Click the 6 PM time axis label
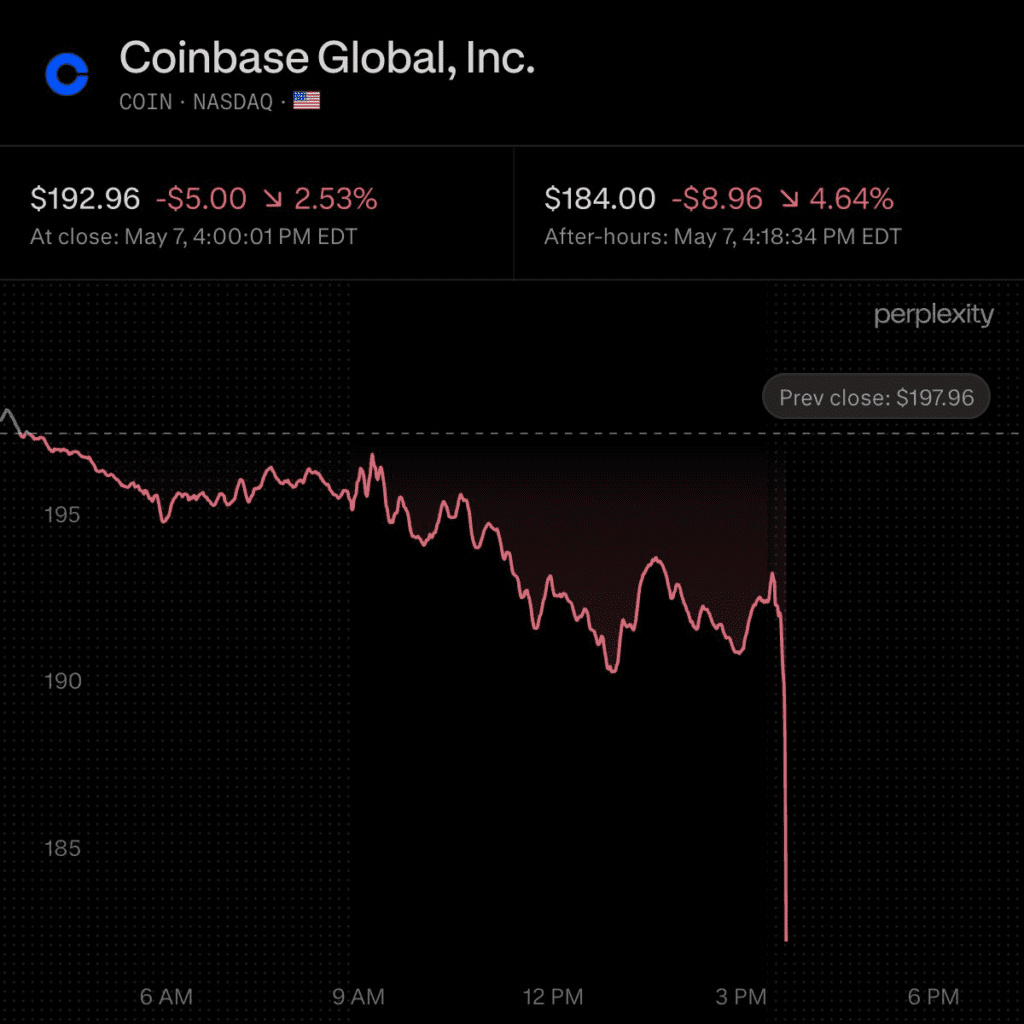The width and height of the screenshot is (1024, 1024). tap(933, 997)
